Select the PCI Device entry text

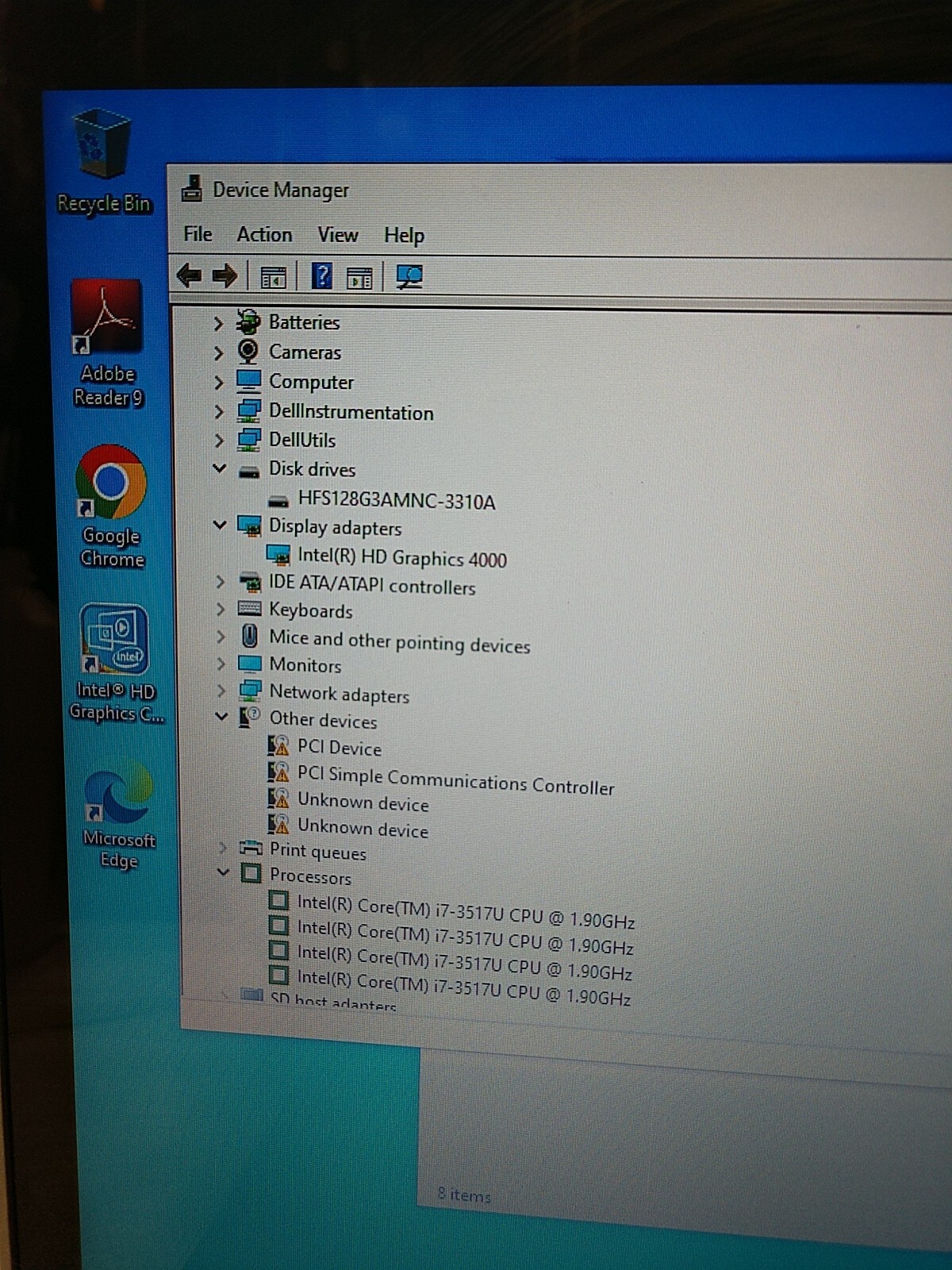pos(339,748)
